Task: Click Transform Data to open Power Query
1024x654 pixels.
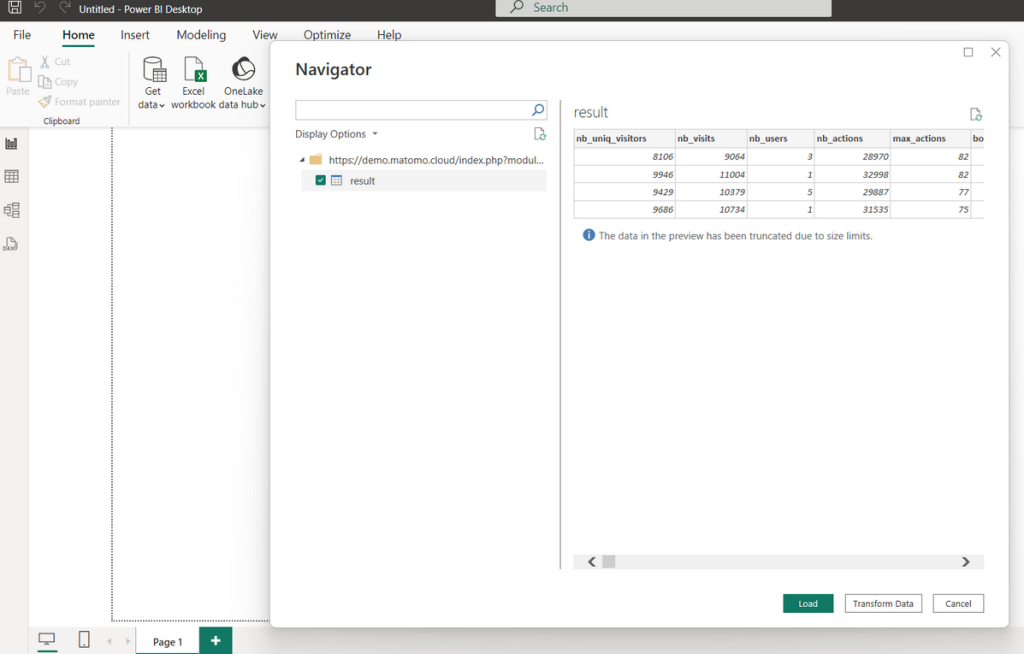Action: click(x=883, y=603)
